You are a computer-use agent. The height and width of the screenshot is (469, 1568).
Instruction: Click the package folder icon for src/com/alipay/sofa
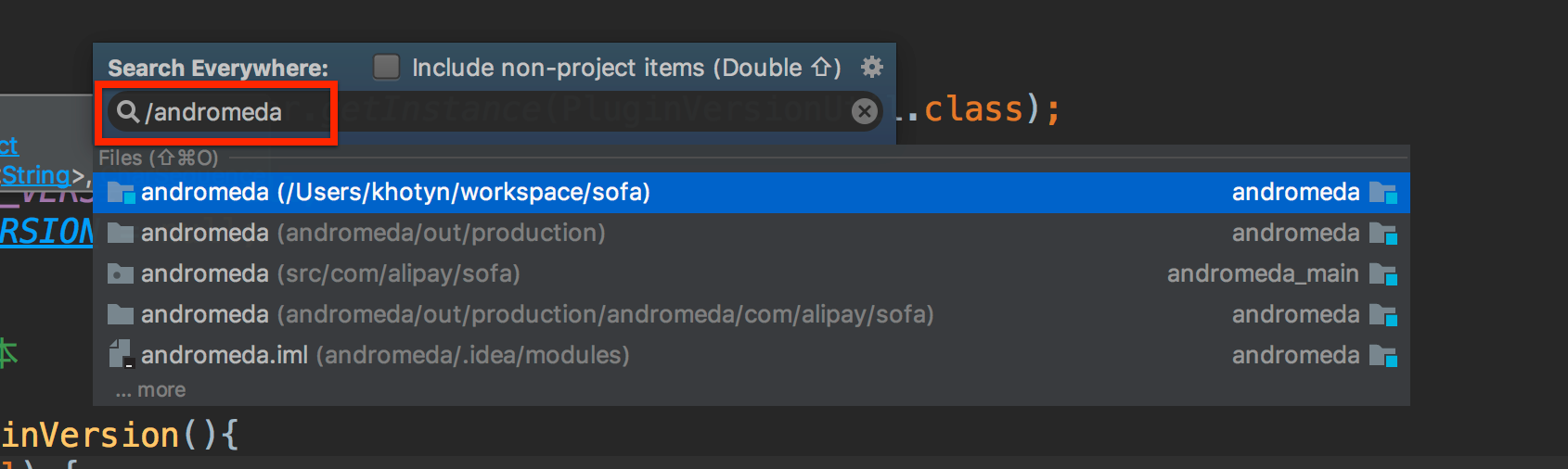coord(121,273)
